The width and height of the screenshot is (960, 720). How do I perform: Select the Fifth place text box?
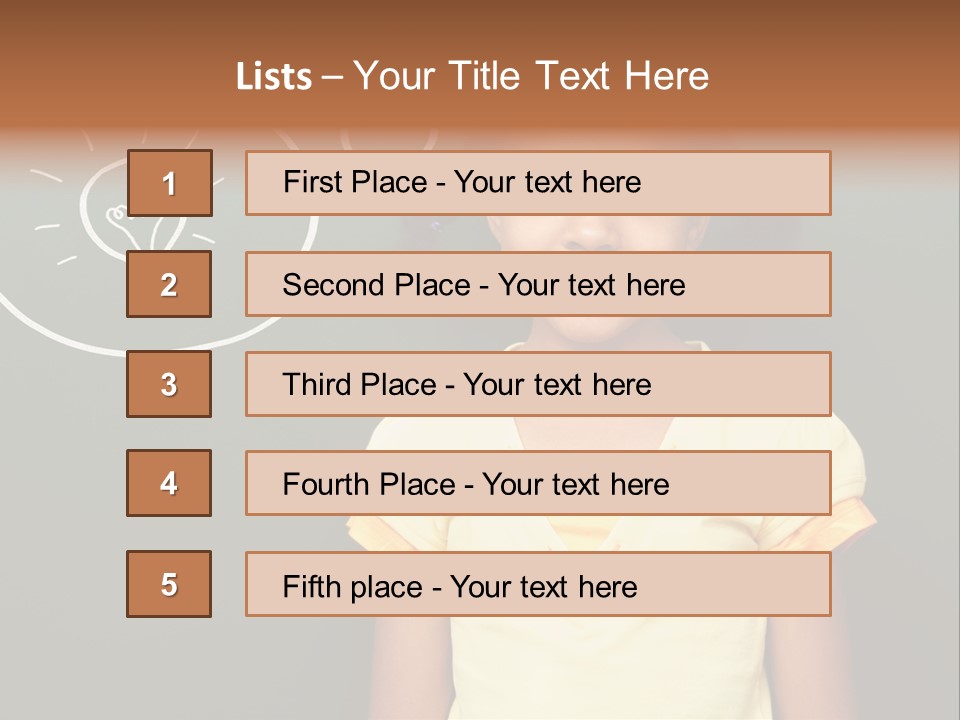click(x=538, y=584)
